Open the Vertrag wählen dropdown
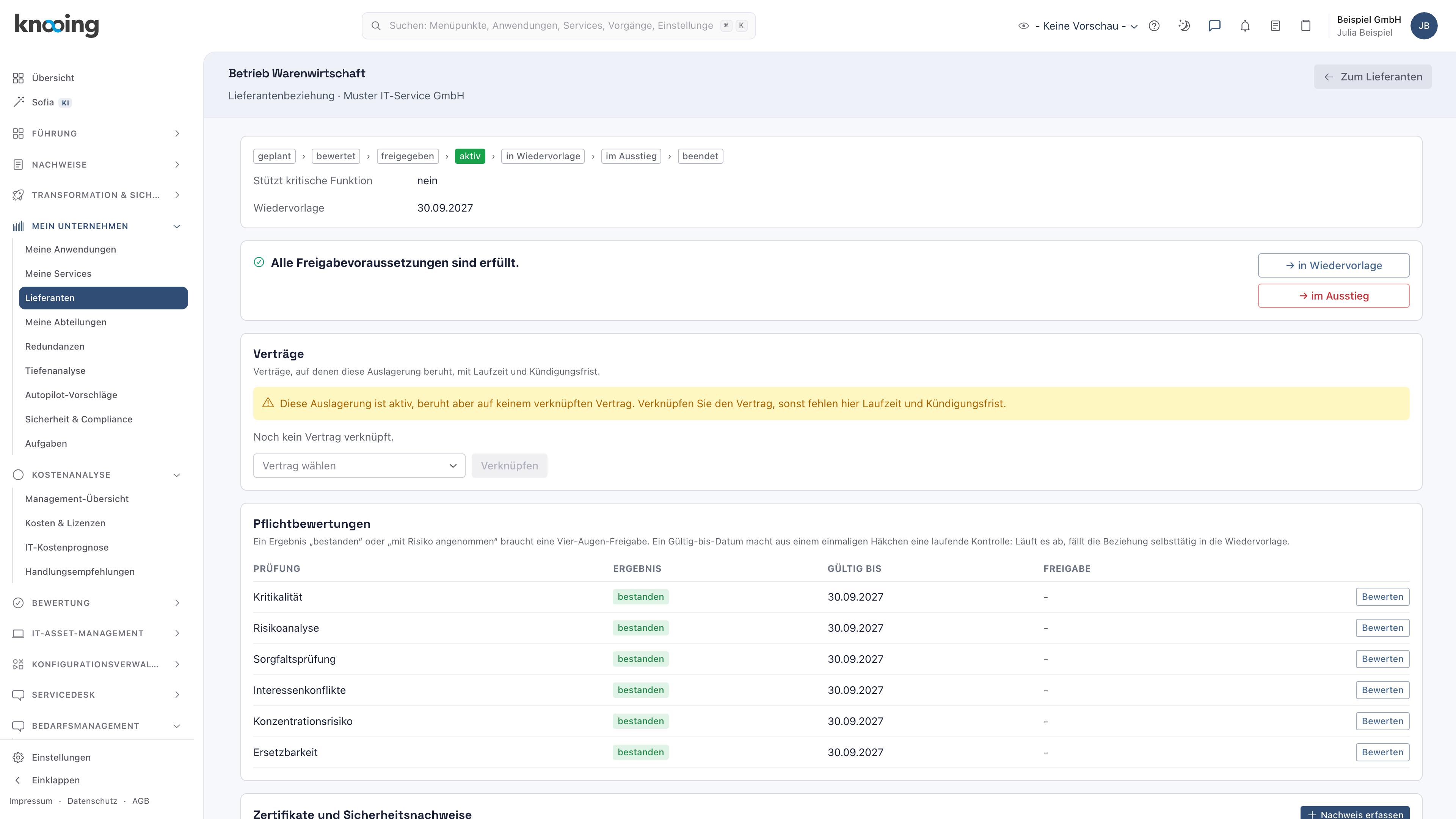Image resolution: width=1456 pixels, height=819 pixels. pyautogui.click(x=359, y=466)
